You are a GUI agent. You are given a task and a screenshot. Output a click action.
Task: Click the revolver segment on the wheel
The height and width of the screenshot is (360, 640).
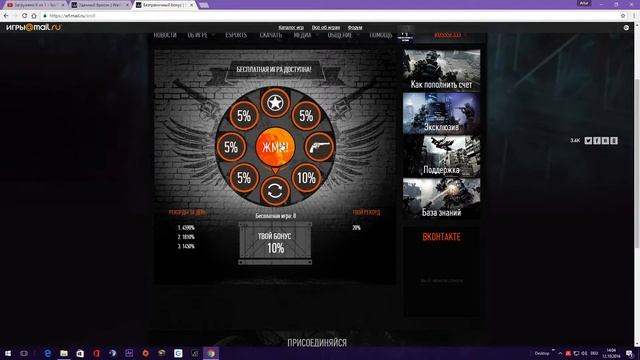pyautogui.click(x=319, y=147)
